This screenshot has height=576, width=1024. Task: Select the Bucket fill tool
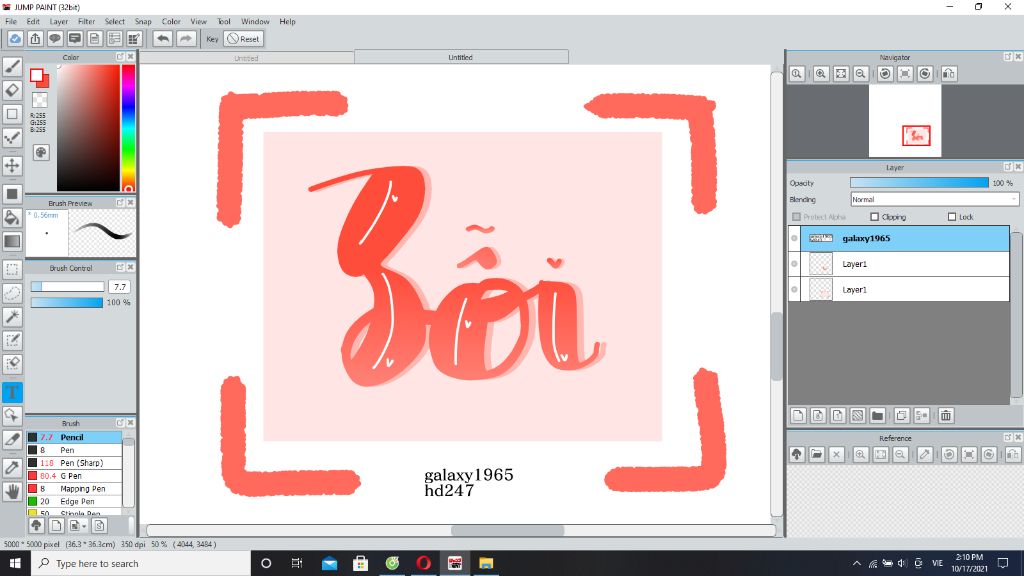click(12, 217)
